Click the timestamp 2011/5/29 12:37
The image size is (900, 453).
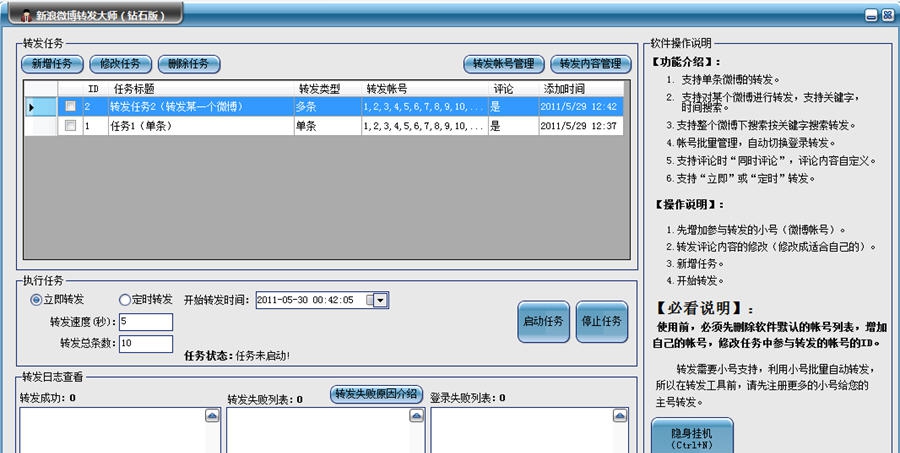tap(579, 126)
